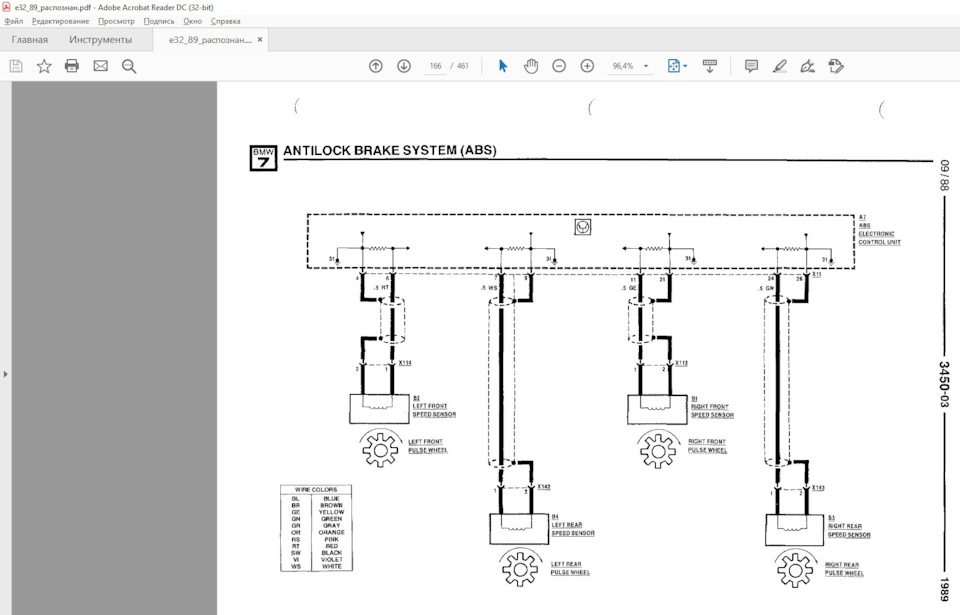Click the Save file icon
Screen dimensions: 960x615
point(16,66)
